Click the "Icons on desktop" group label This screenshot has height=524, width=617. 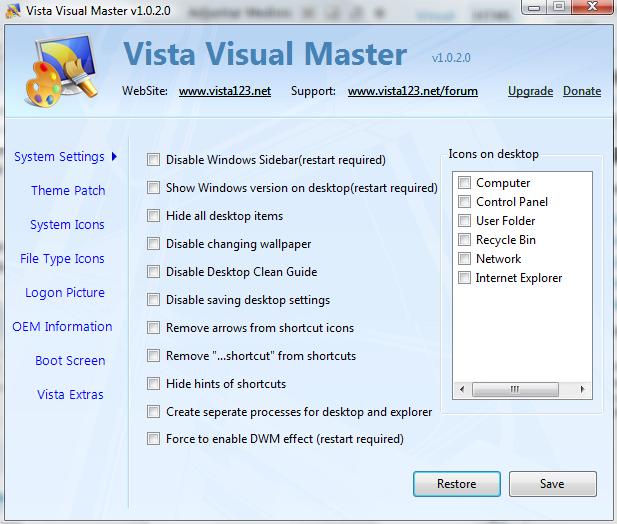click(x=493, y=154)
